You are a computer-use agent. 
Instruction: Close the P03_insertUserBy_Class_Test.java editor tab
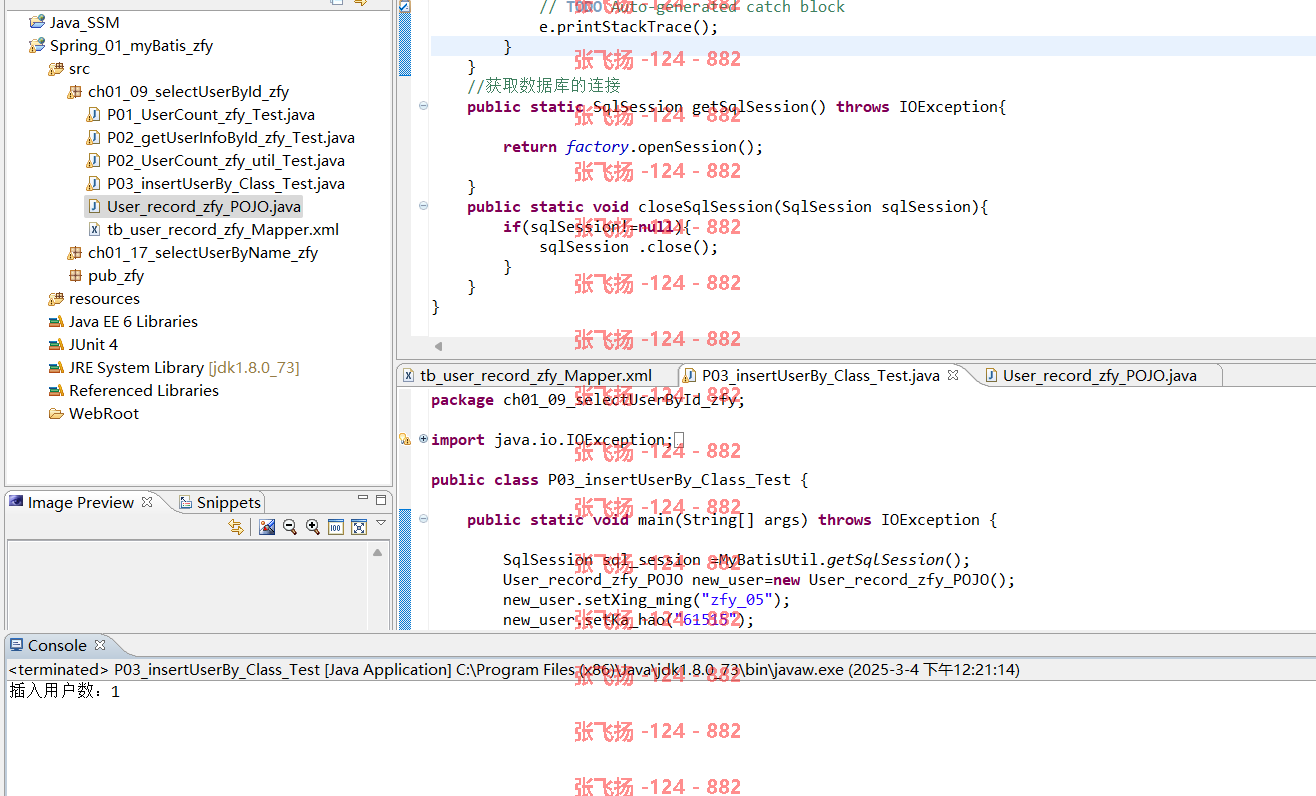coord(953,375)
